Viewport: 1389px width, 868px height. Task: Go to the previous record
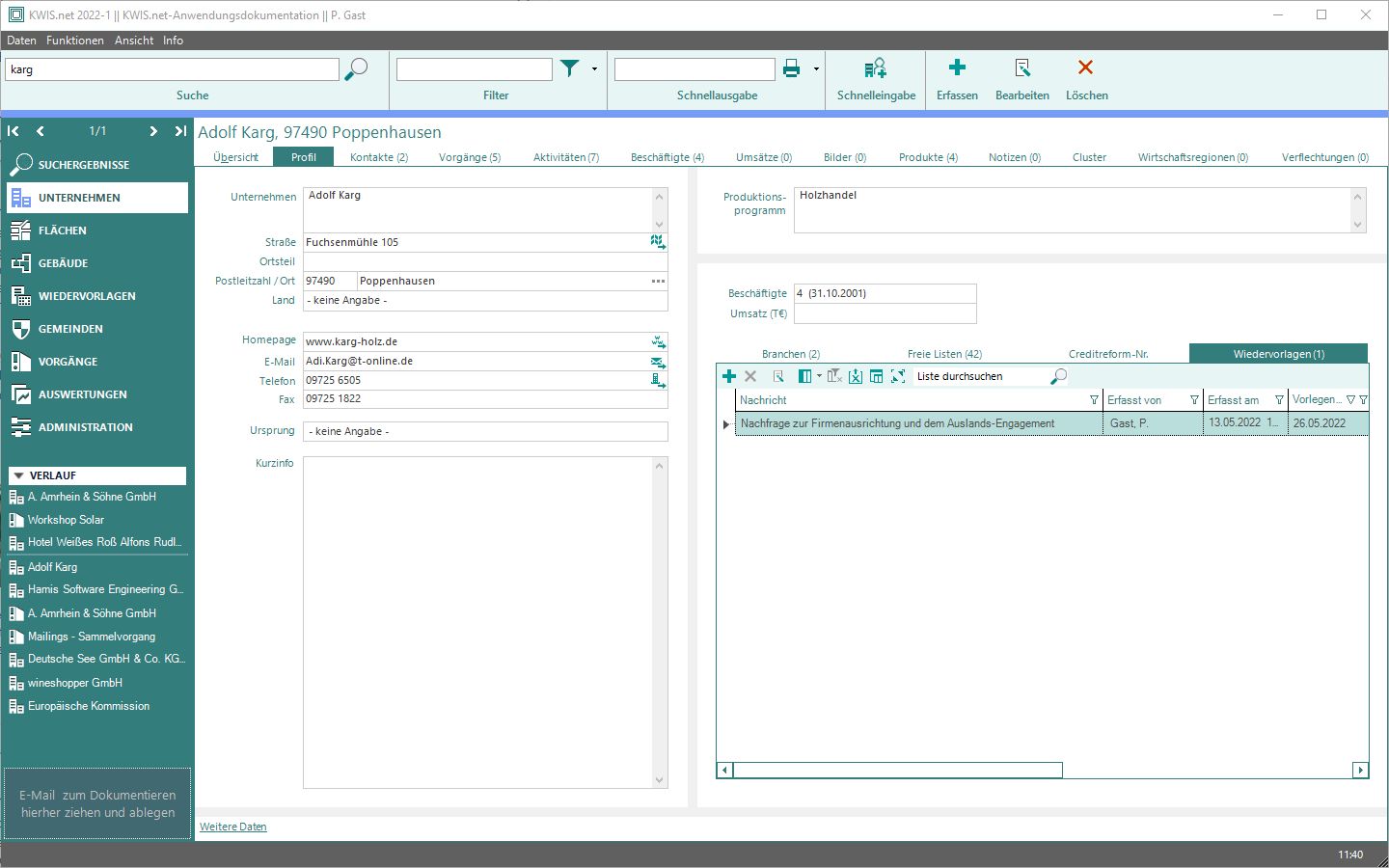tap(41, 131)
